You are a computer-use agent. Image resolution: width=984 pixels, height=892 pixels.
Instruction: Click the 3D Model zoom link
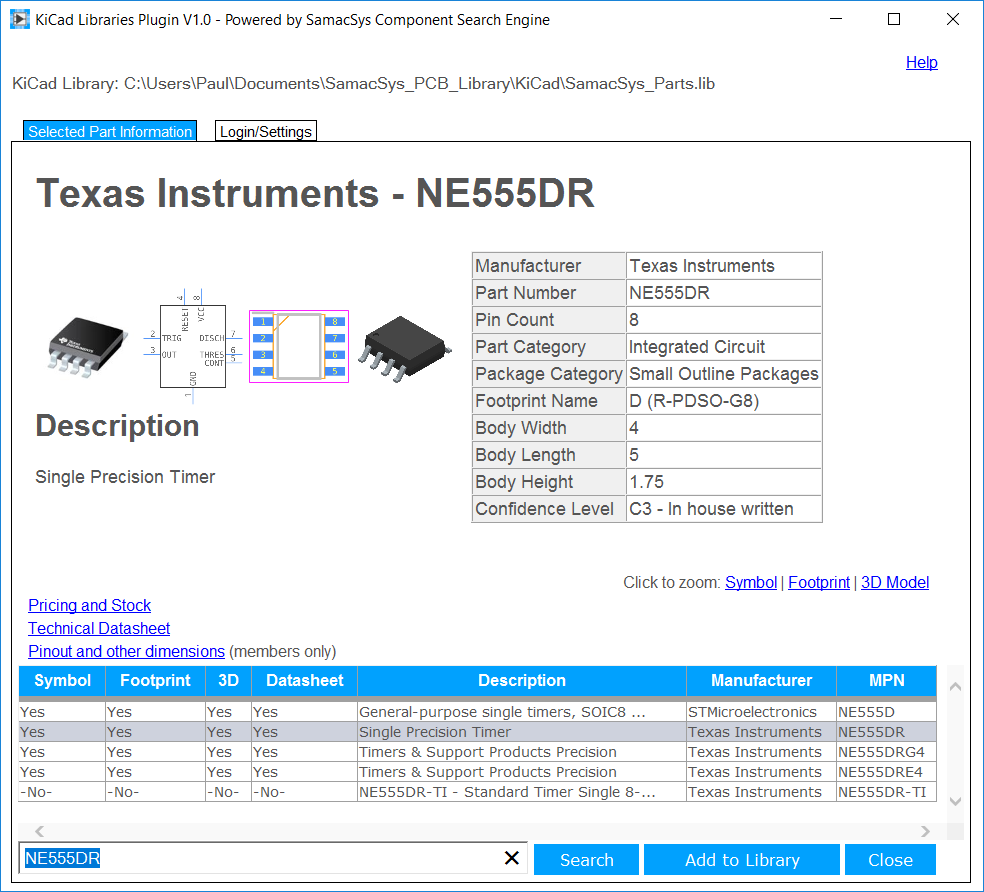pyautogui.click(x=895, y=583)
